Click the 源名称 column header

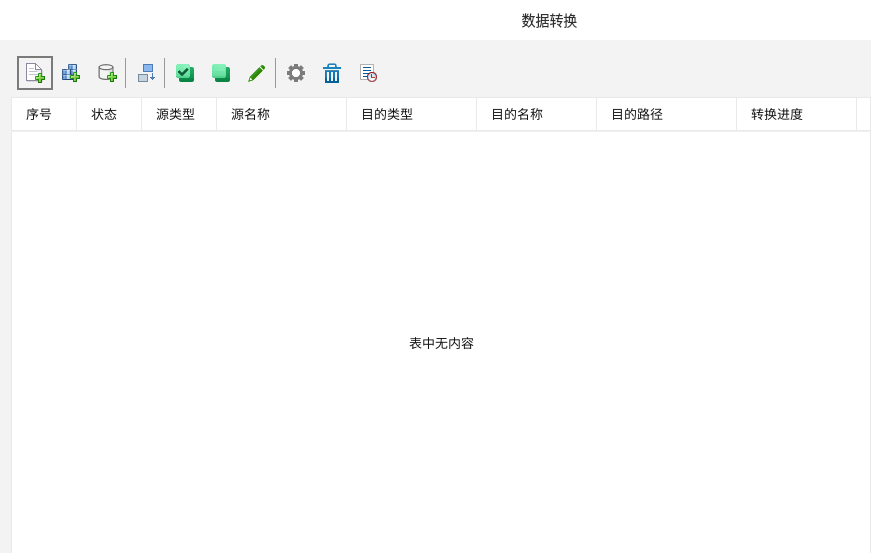[x=281, y=114]
